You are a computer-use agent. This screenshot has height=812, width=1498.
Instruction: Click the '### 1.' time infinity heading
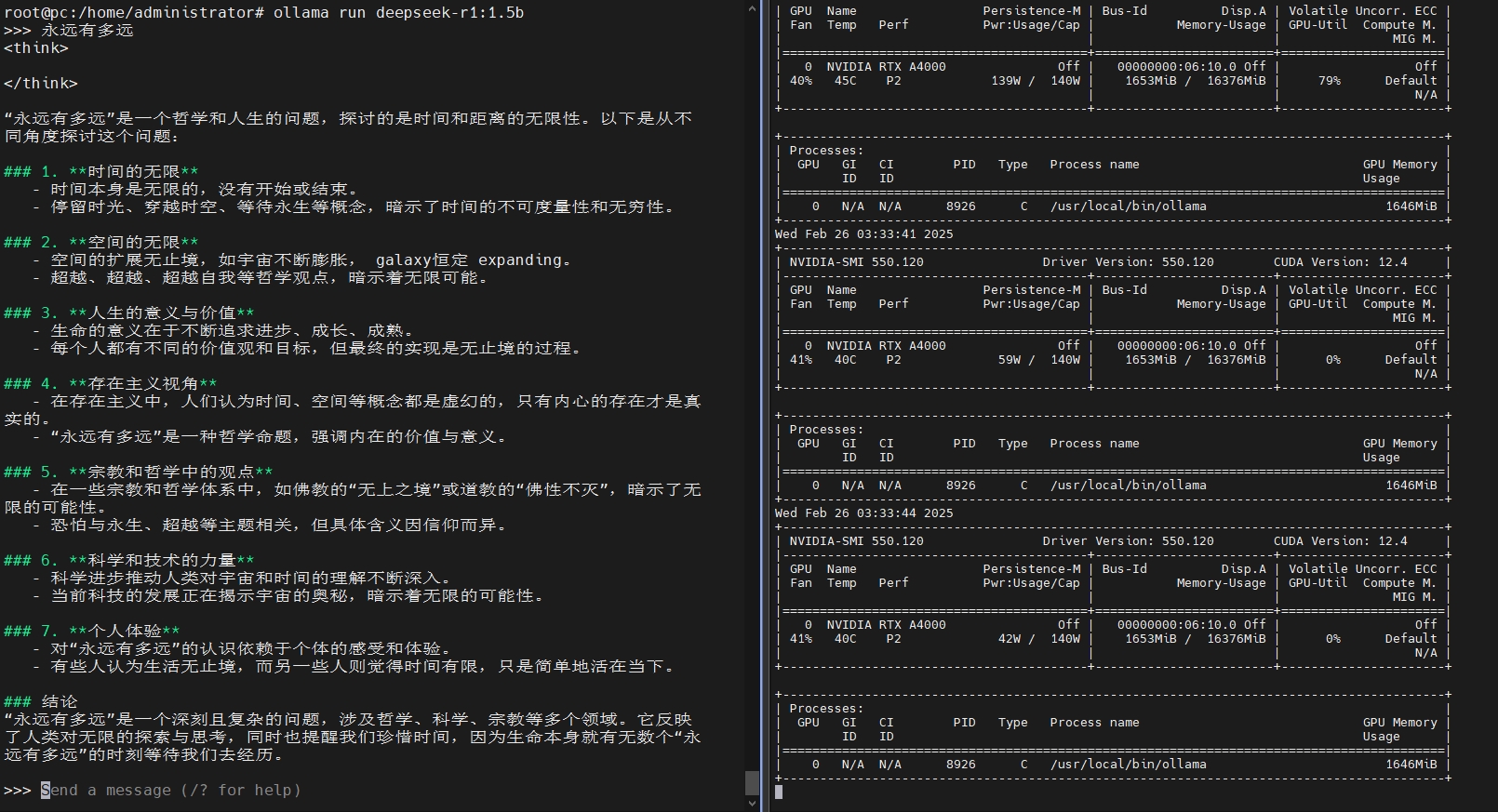pyautogui.click(x=100, y=172)
